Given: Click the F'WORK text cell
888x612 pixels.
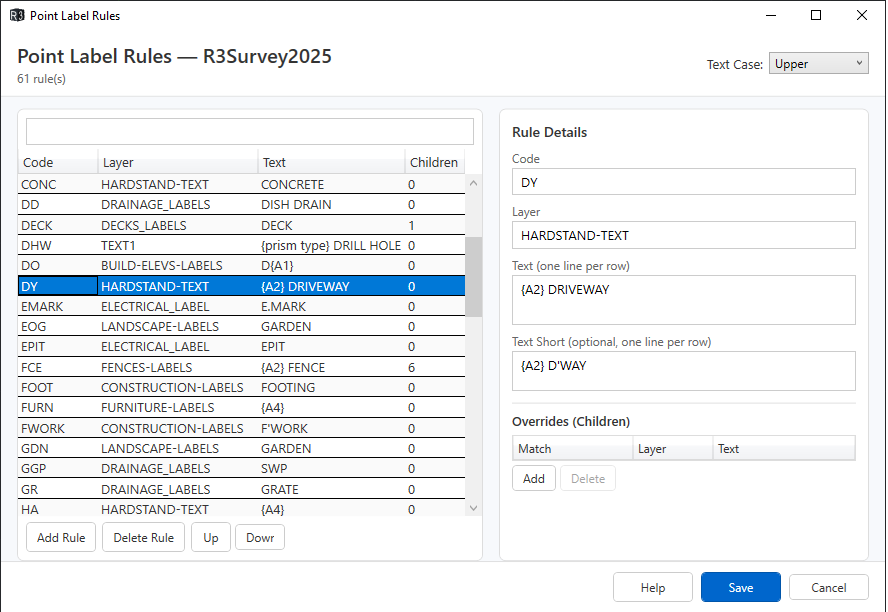Looking at the screenshot, I should (x=331, y=428).
